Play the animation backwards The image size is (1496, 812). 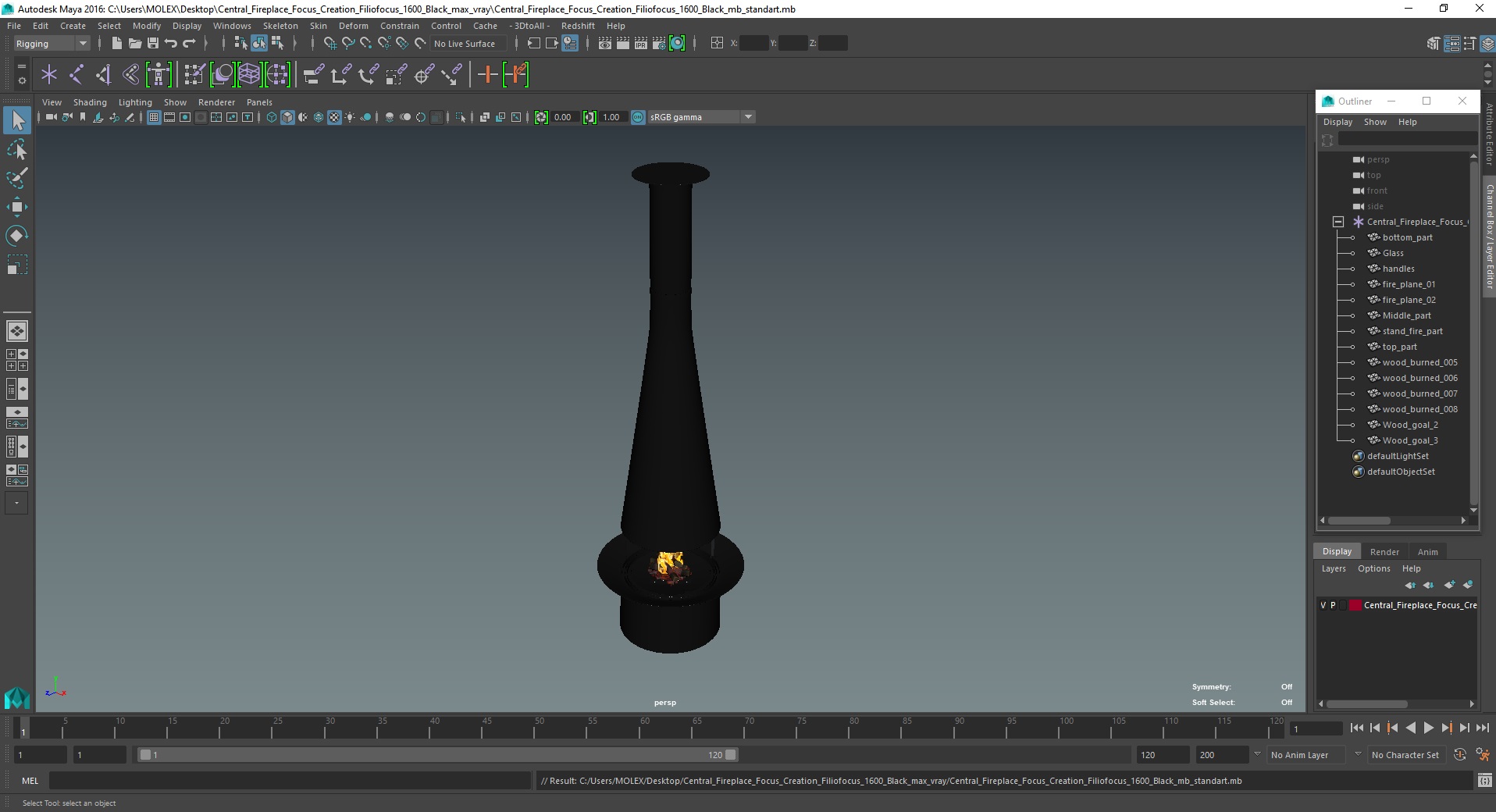pyautogui.click(x=1410, y=728)
